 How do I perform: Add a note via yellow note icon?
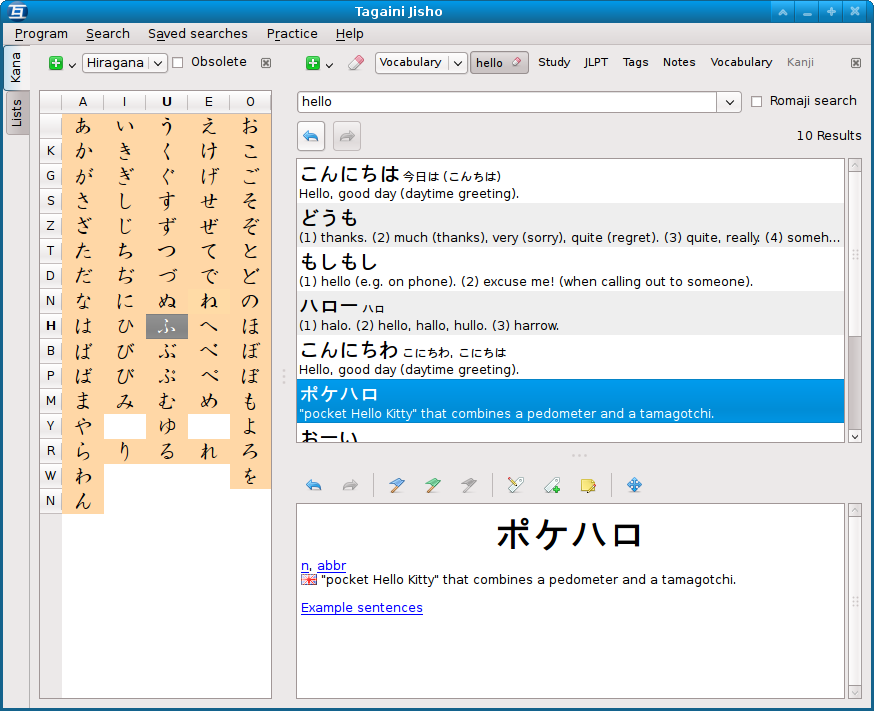[588, 485]
